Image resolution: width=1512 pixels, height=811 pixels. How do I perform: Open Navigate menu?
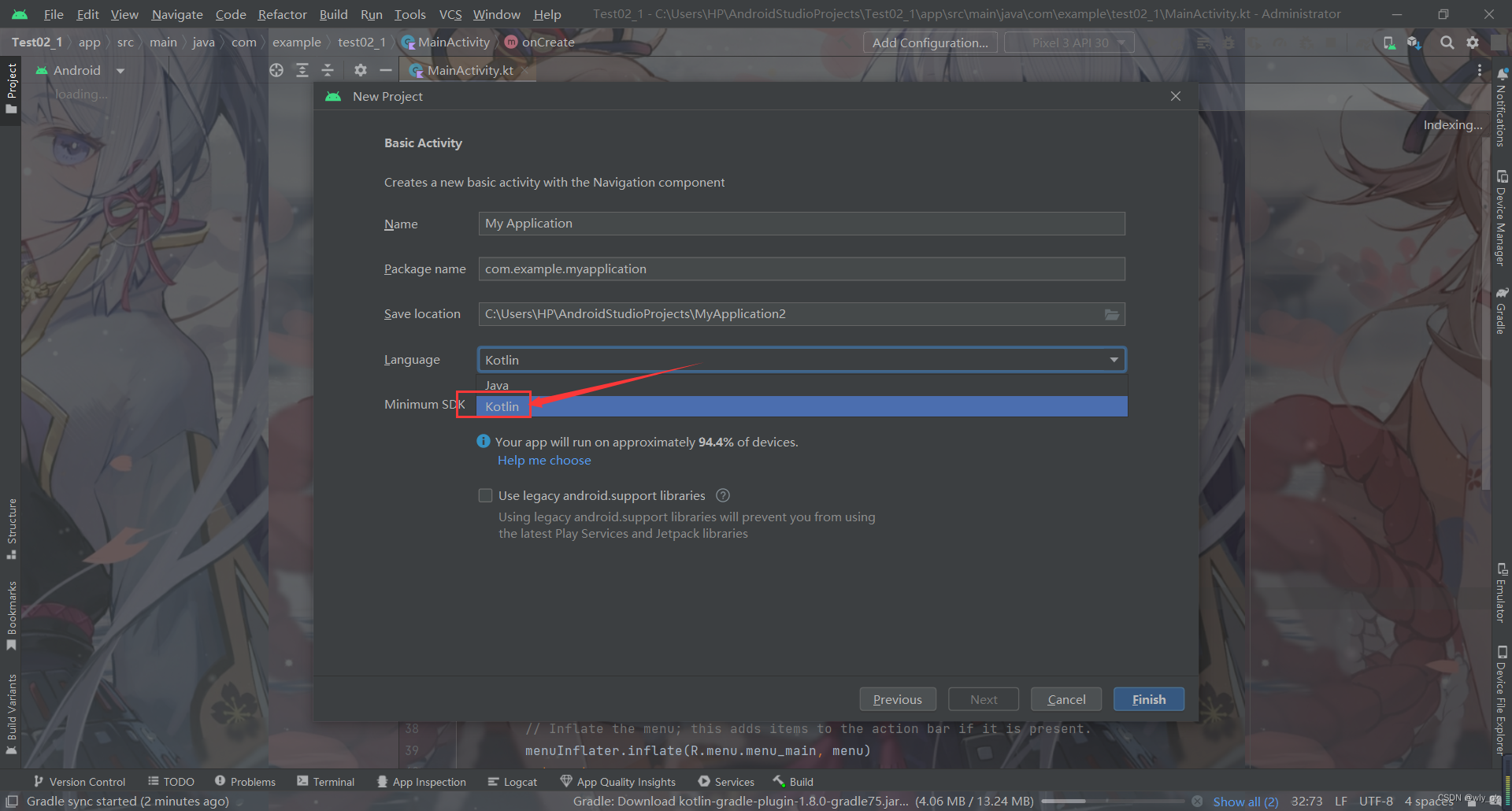(177, 14)
